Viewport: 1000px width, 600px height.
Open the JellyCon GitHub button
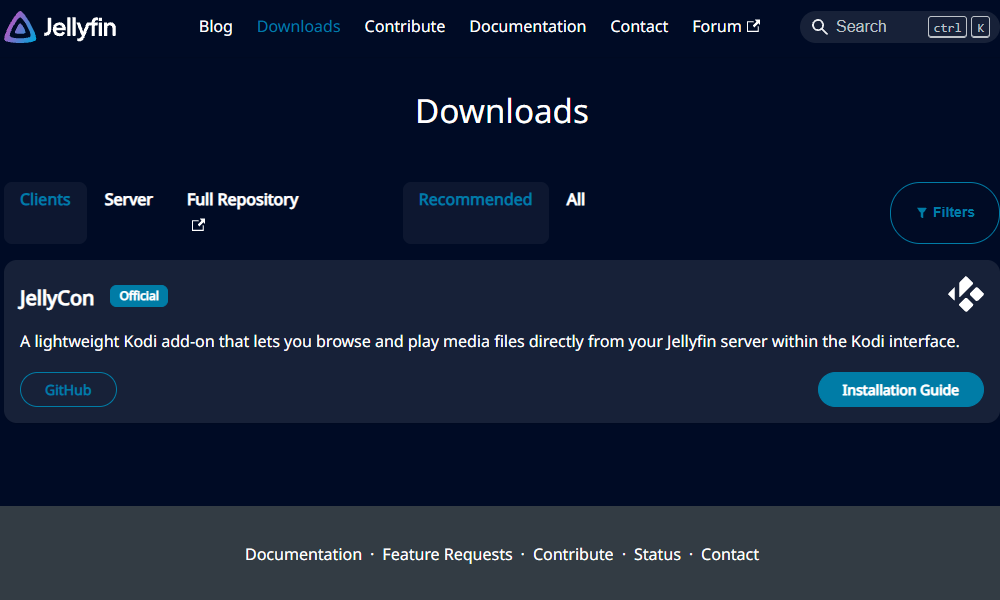click(x=68, y=390)
